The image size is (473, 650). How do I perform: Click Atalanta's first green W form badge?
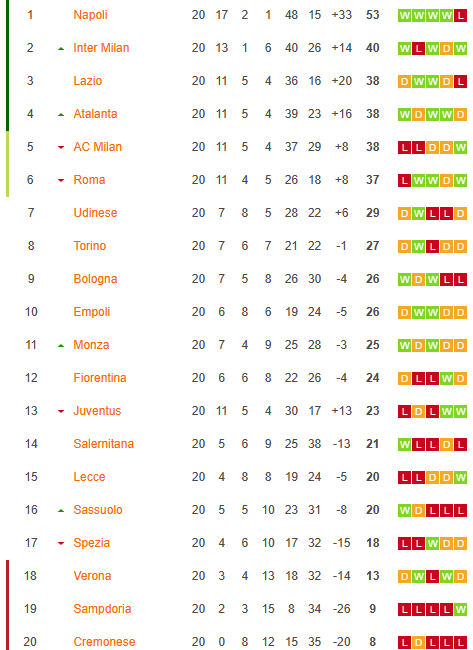(405, 115)
